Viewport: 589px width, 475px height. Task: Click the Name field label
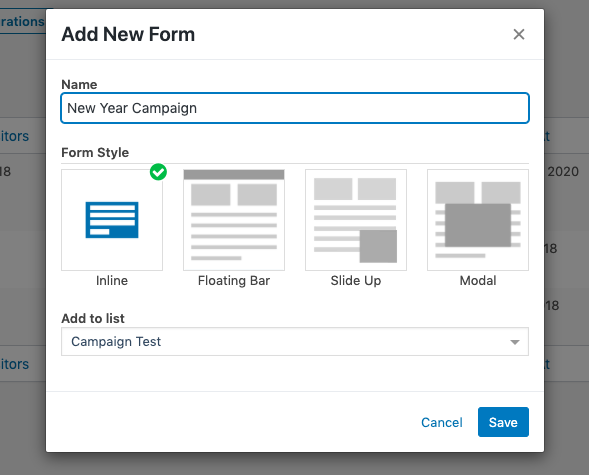pyautogui.click(x=79, y=84)
